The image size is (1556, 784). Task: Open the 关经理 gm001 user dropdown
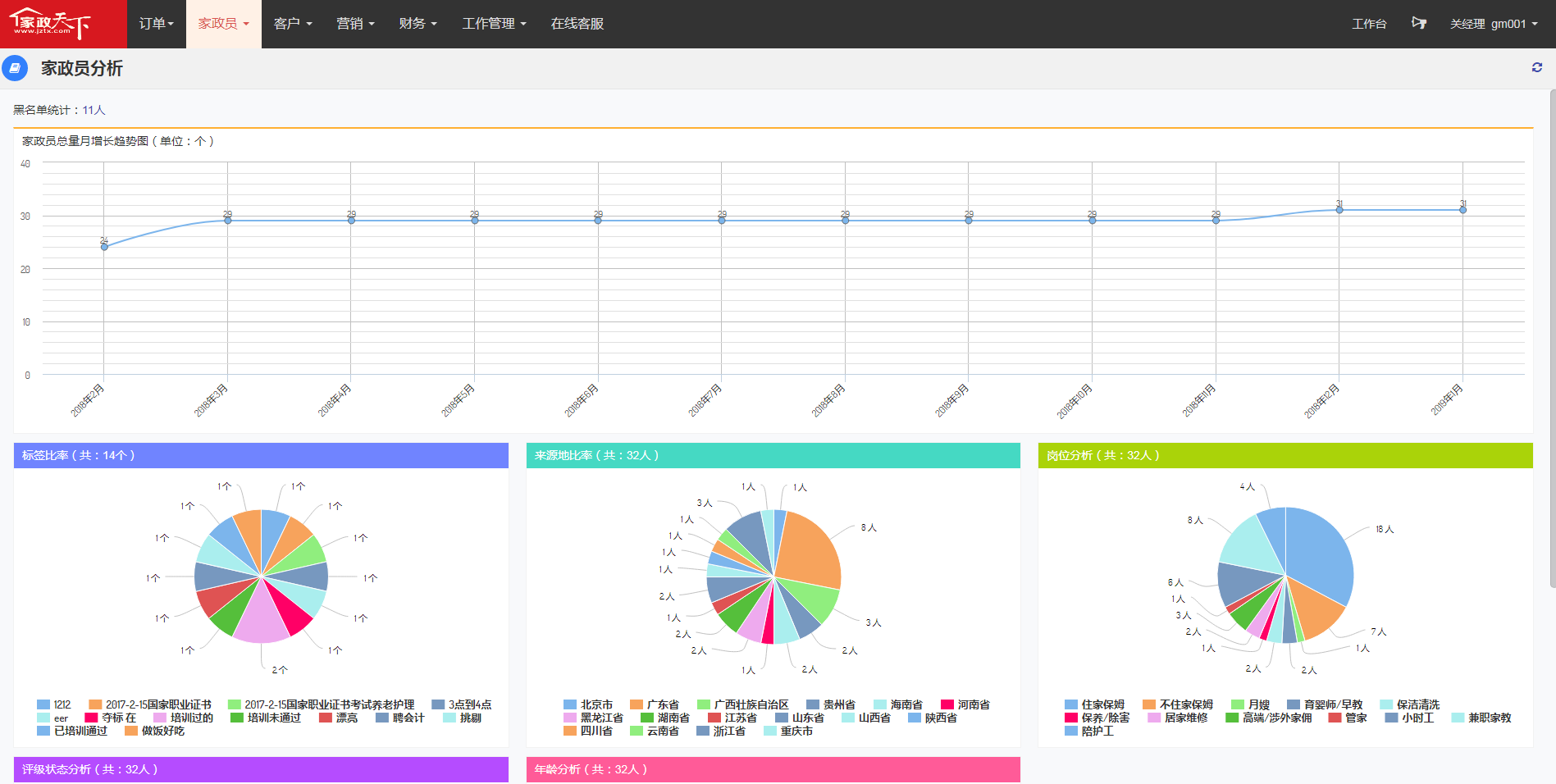click(1494, 24)
